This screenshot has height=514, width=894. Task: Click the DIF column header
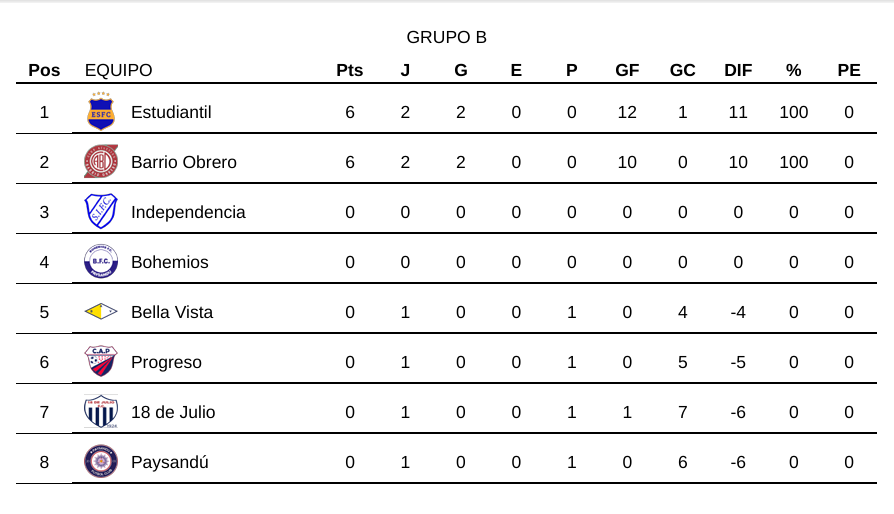pos(738,70)
